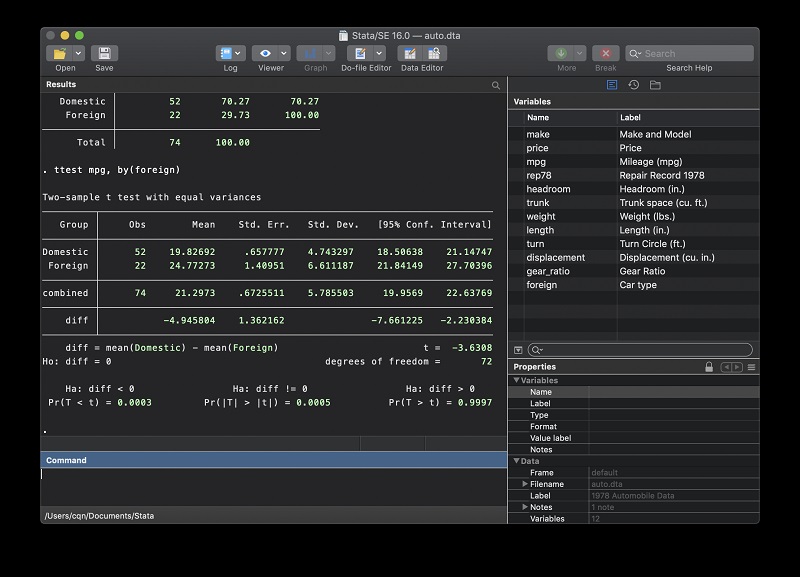Open the Viewer eye icon
Viewport: 800px width, 577px height.
coord(265,53)
